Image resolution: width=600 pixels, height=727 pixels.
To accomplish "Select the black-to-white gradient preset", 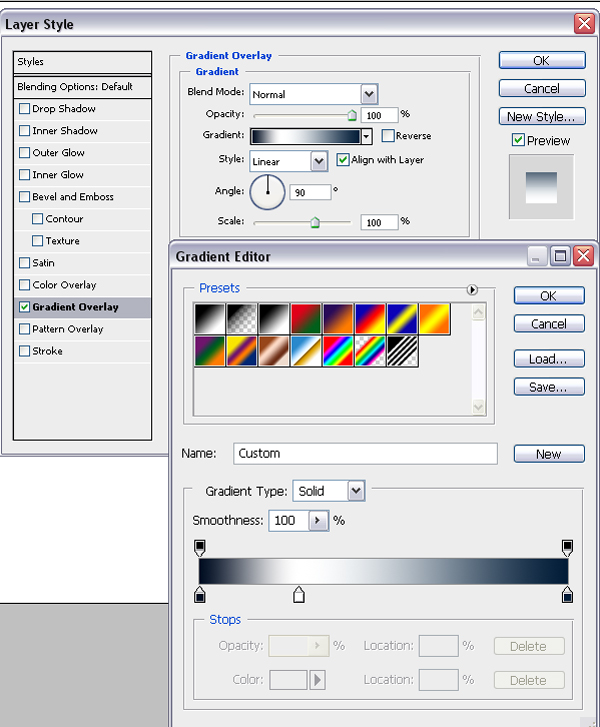I will 274,319.
